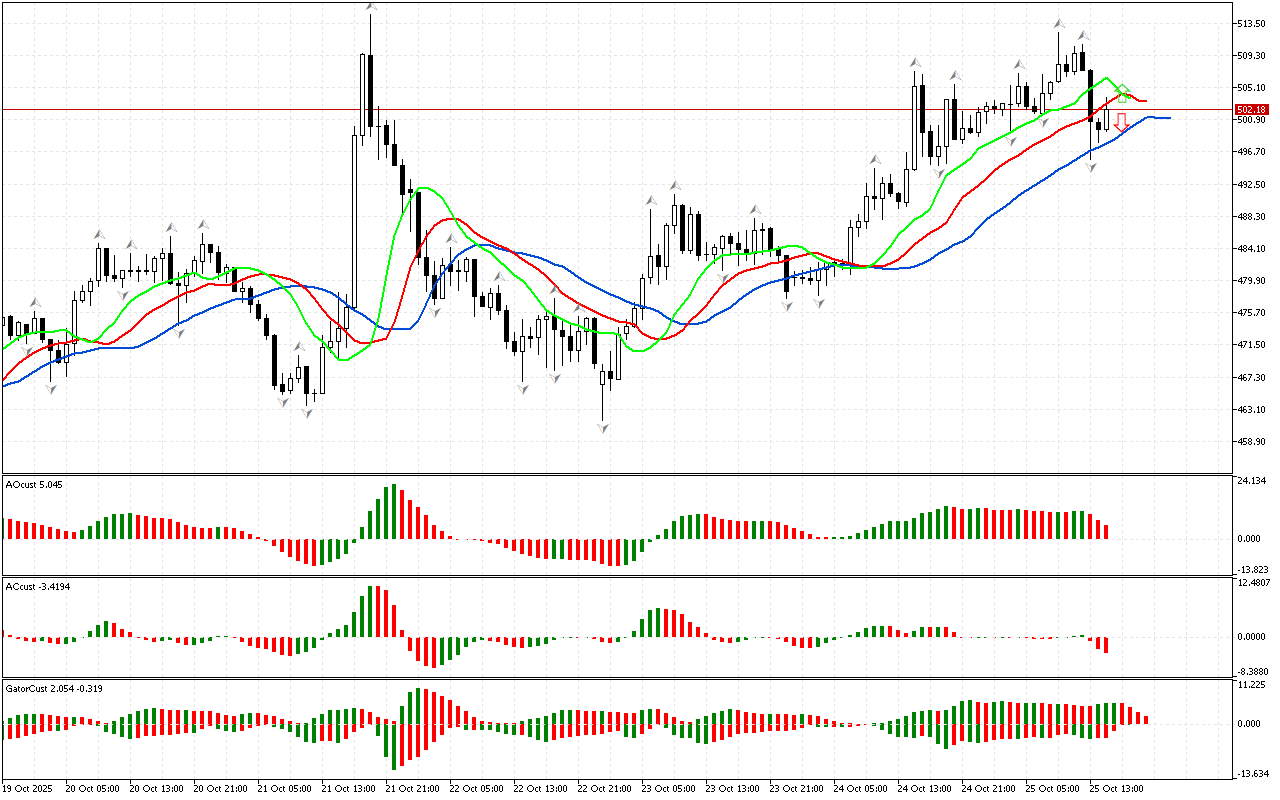Select the red 502.18 current price tag
Image resolution: width=1280 pixels, height=800 pixels.
(1251, 109)
